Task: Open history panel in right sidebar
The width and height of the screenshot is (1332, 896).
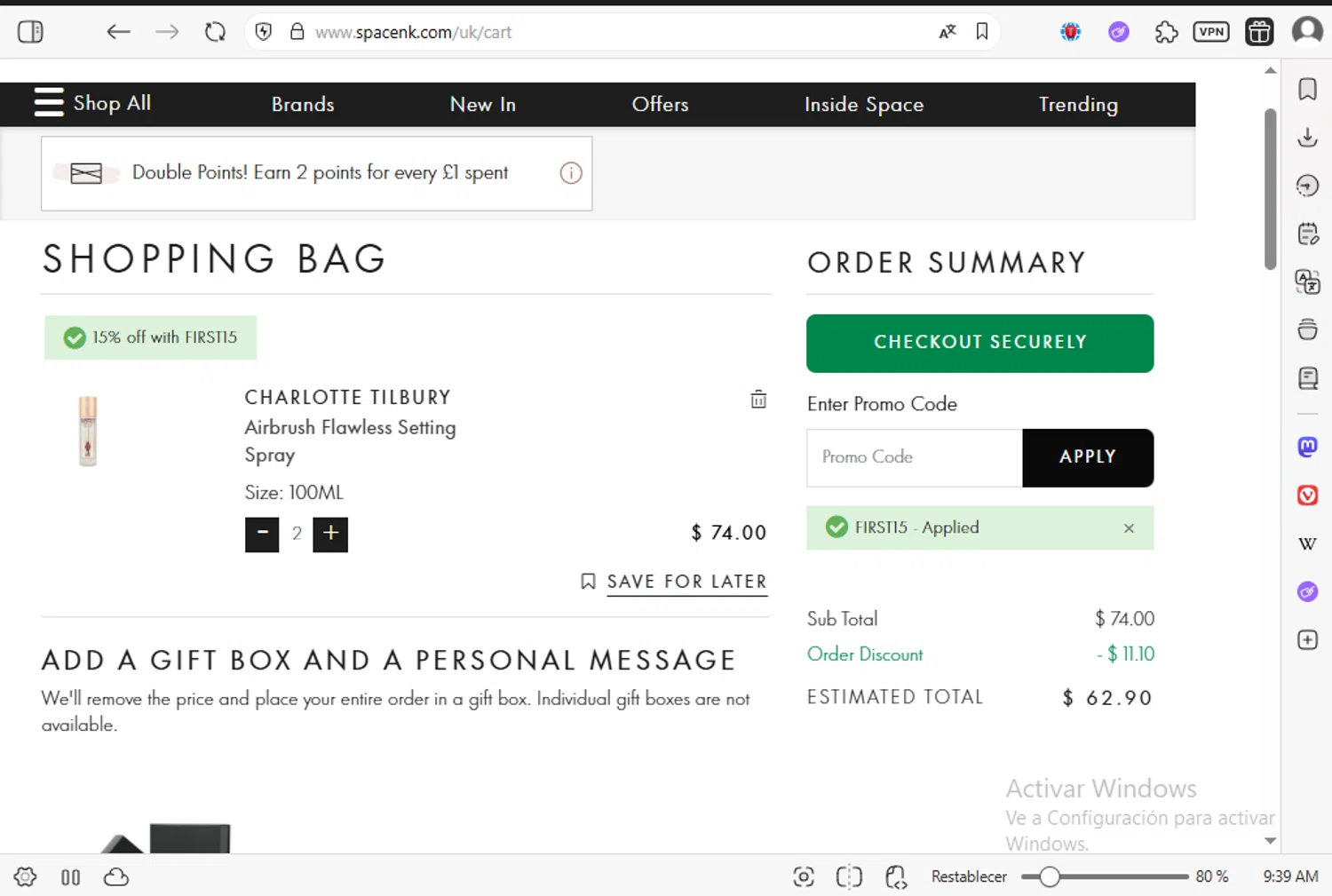Action: (1307, 185)
